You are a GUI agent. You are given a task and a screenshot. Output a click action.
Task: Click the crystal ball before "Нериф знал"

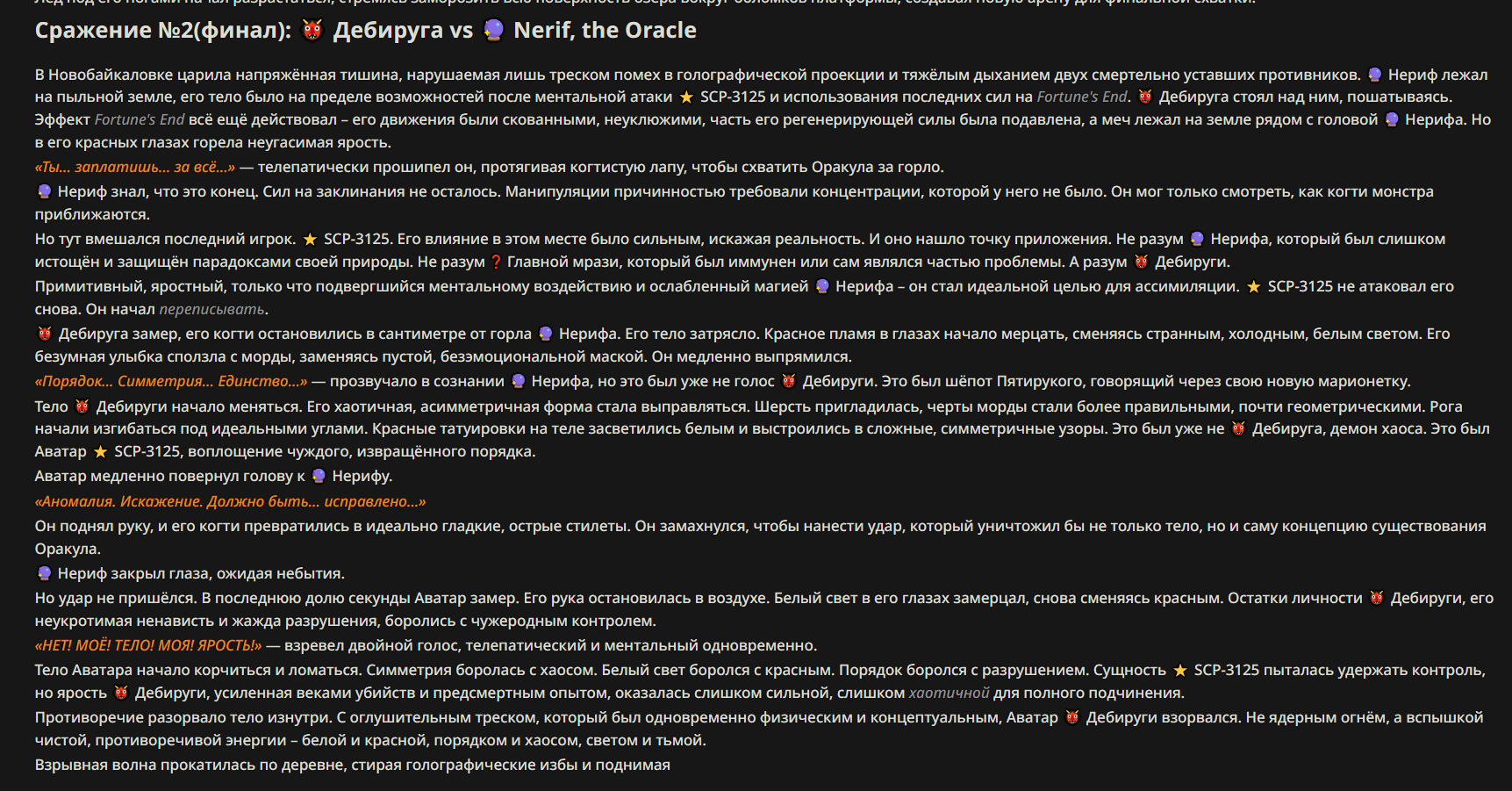44,191
